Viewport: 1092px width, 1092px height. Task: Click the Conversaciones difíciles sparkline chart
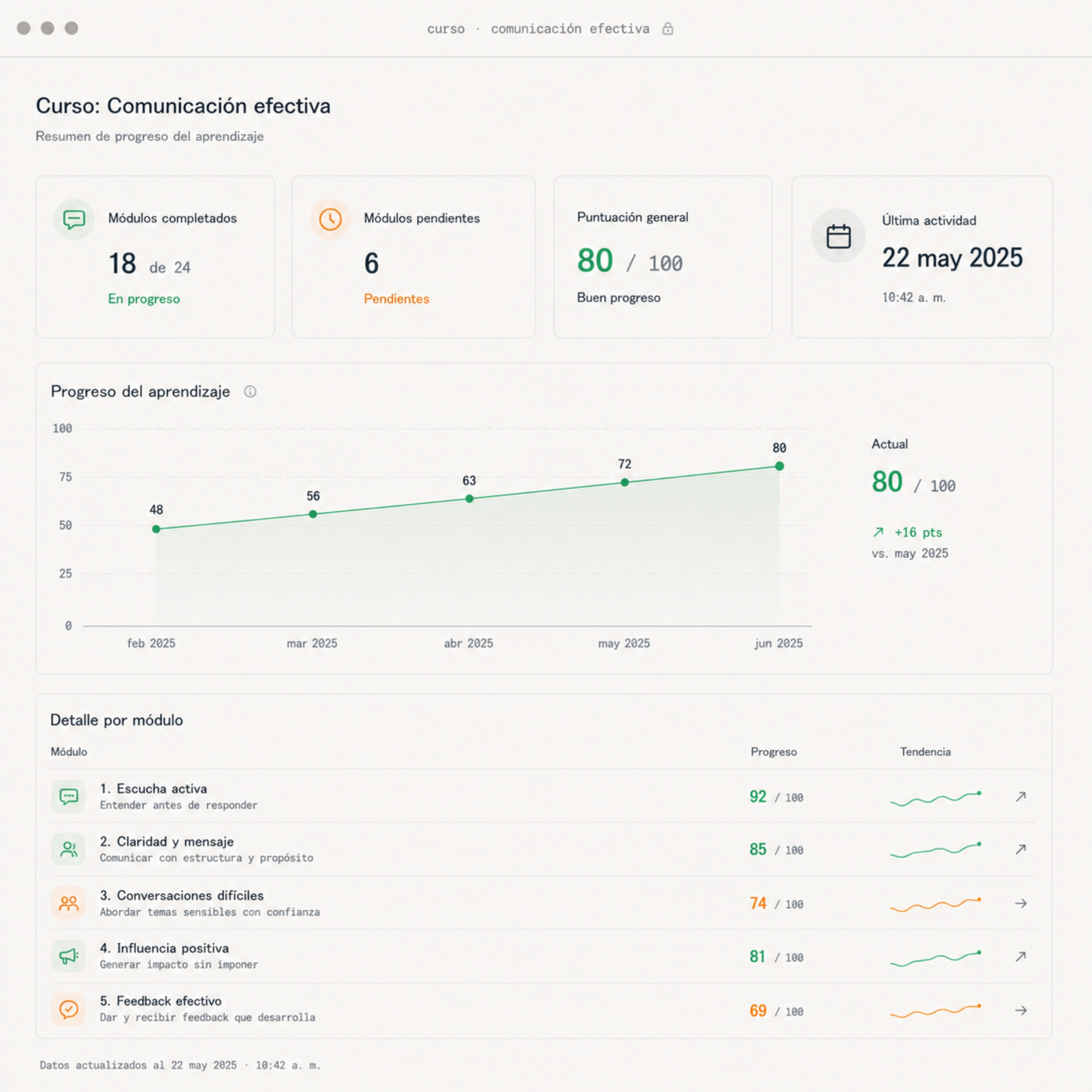pos(936,904)
